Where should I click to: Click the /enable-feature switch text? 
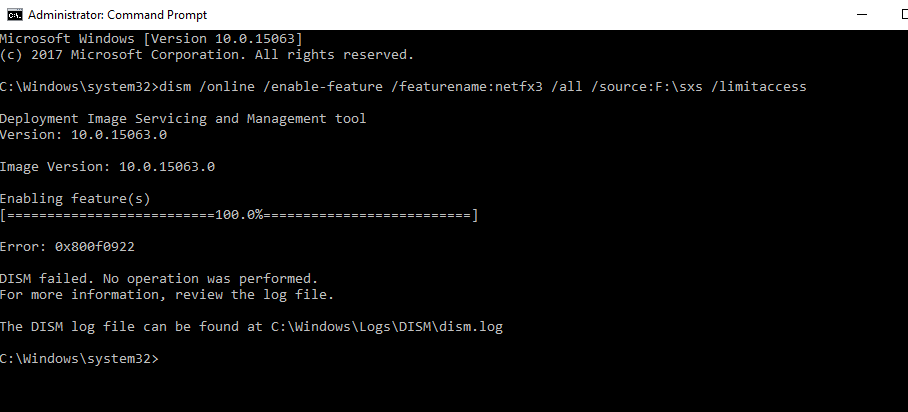(x=322, y=87)
